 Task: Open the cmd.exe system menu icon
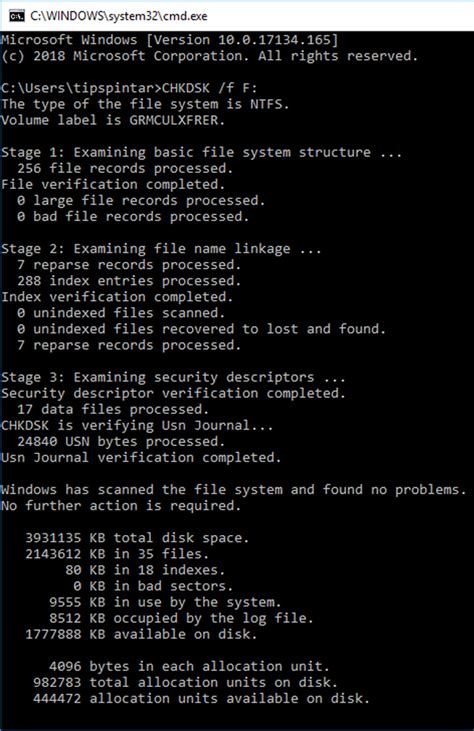[x=16, y=16]
